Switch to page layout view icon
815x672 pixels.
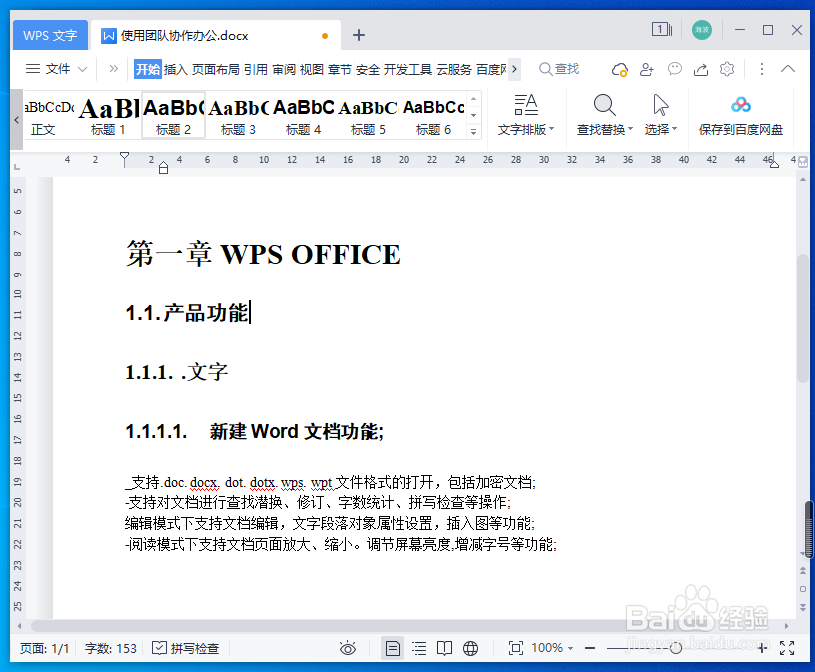click(392, 648)
